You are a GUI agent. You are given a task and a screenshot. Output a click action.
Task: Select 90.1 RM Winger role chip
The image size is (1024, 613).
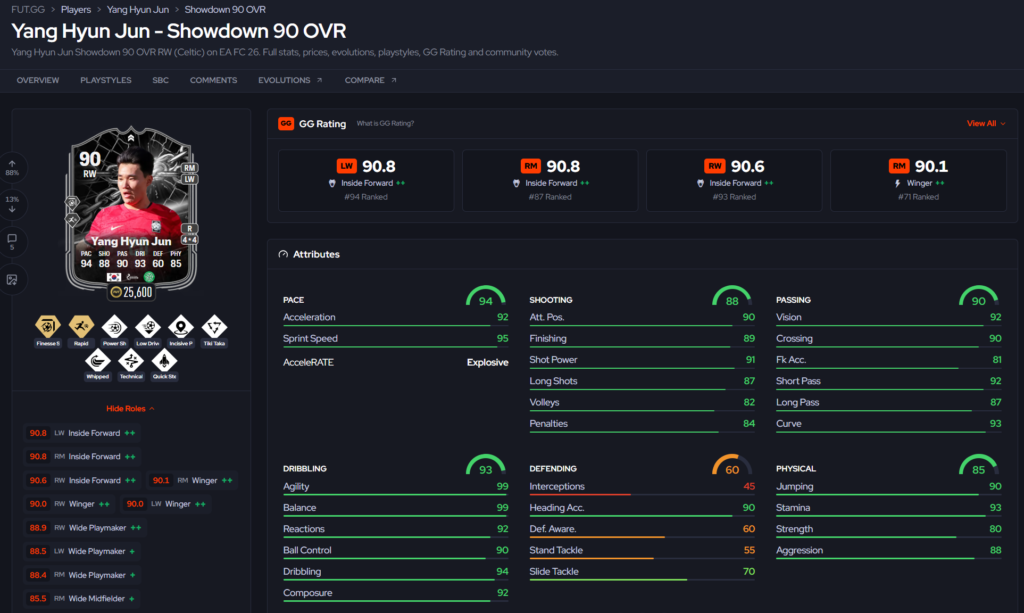click(192, 480)
